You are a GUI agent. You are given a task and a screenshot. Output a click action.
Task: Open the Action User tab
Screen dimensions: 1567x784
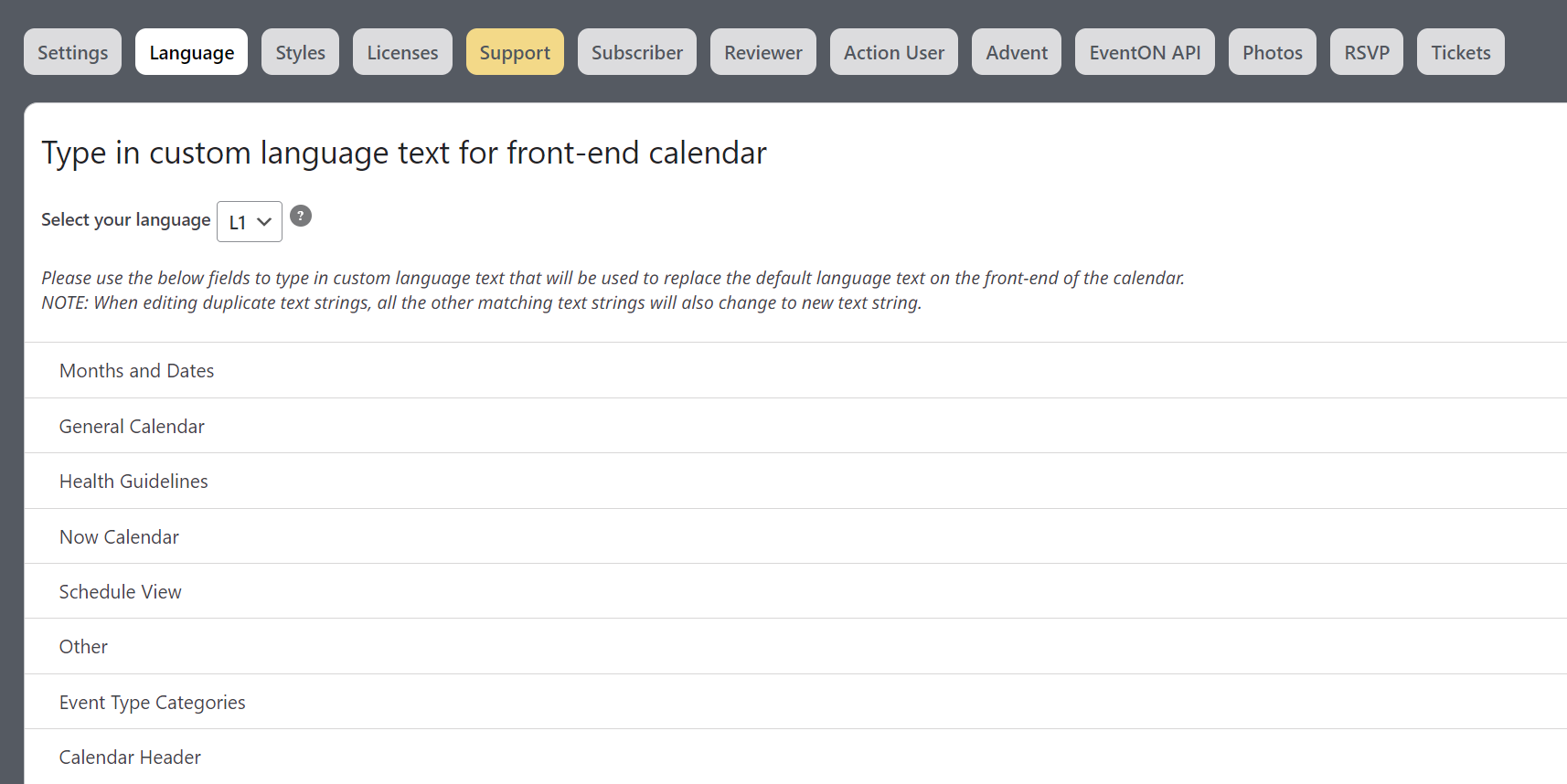click(x=894, y=52)
